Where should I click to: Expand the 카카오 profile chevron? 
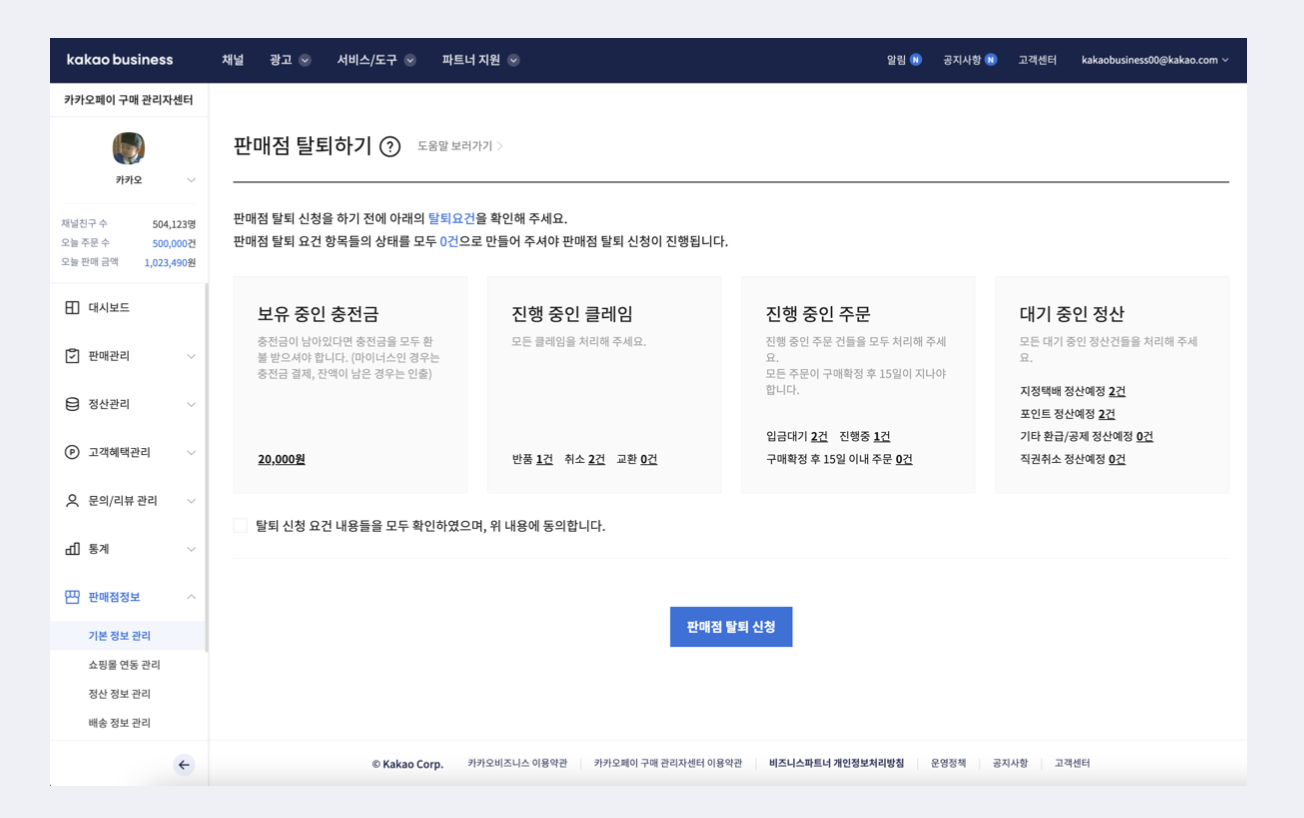pos(191,180)
